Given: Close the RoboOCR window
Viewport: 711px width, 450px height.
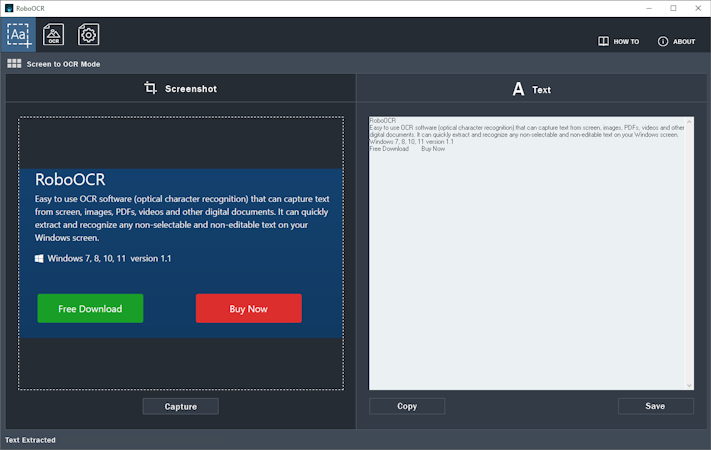Looking at the screenshot, I should point(698,8).
